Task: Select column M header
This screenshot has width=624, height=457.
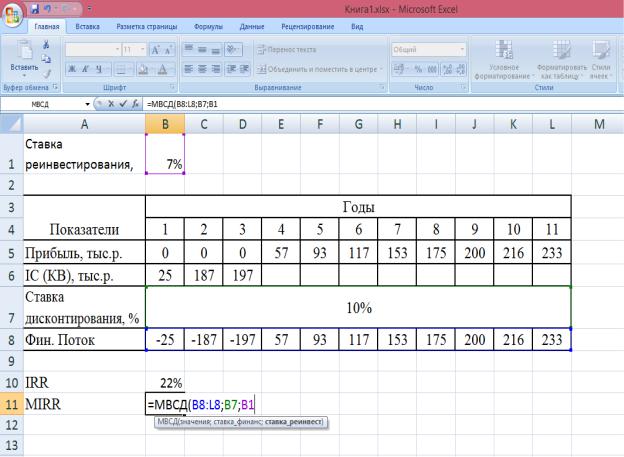Action: [x=599, y=124]
